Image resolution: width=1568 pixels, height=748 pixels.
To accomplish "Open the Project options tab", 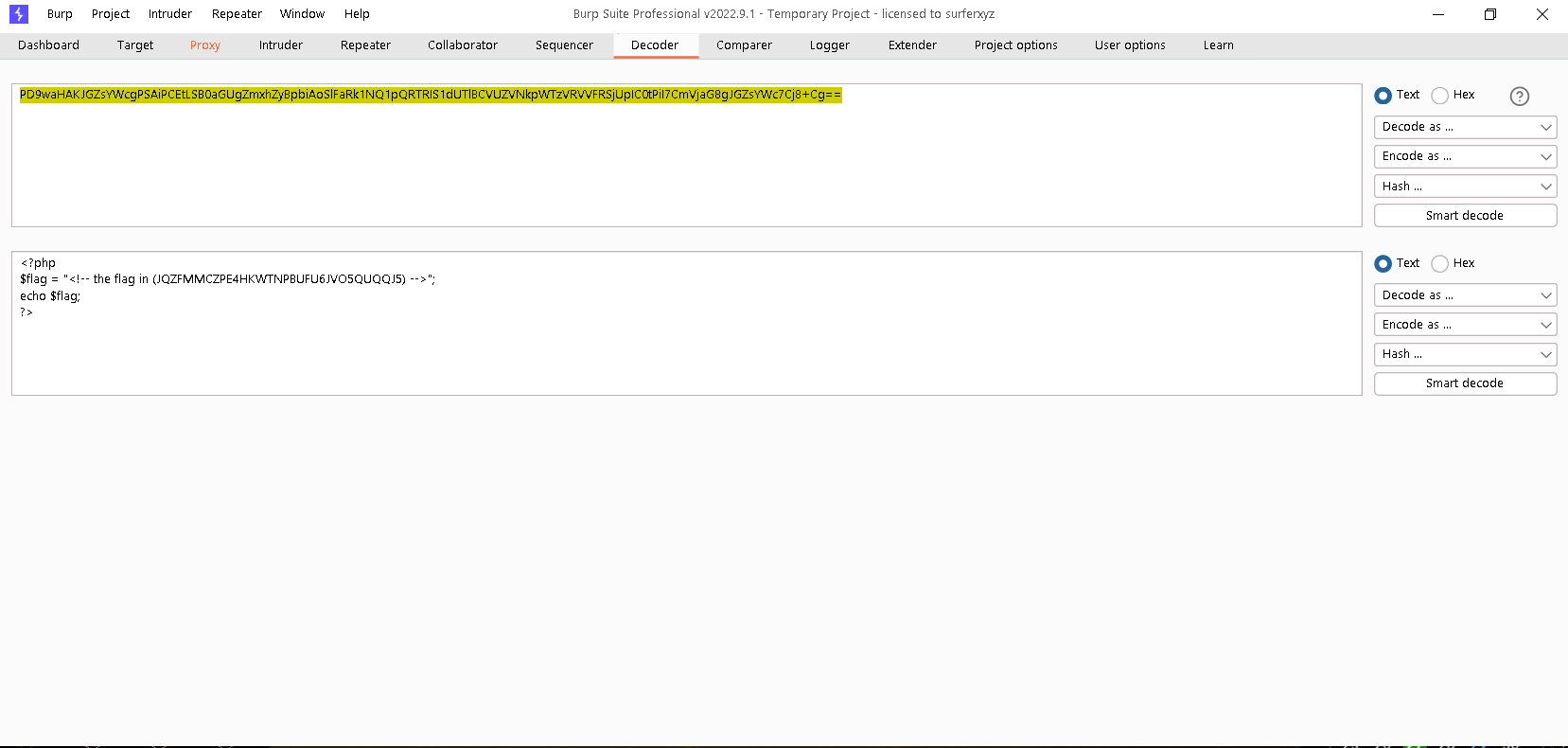I will tap(1016, 45).
